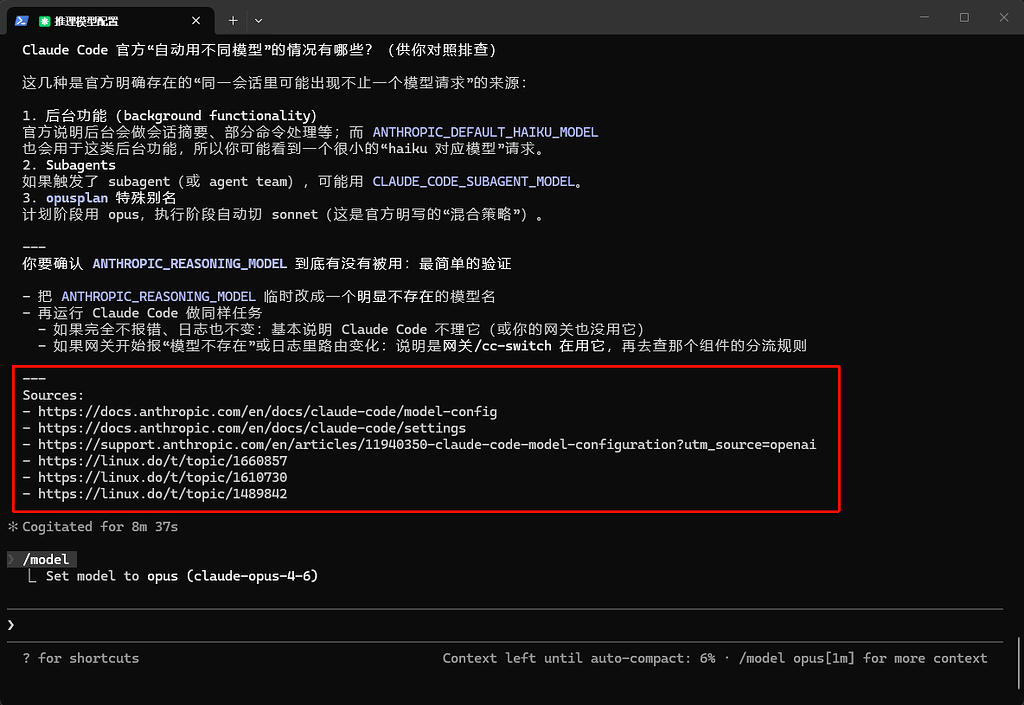Click the CLAUDE_CODE_SUBAGENT_MODEL variable text
1024x705 pixels.
point(473,181)
